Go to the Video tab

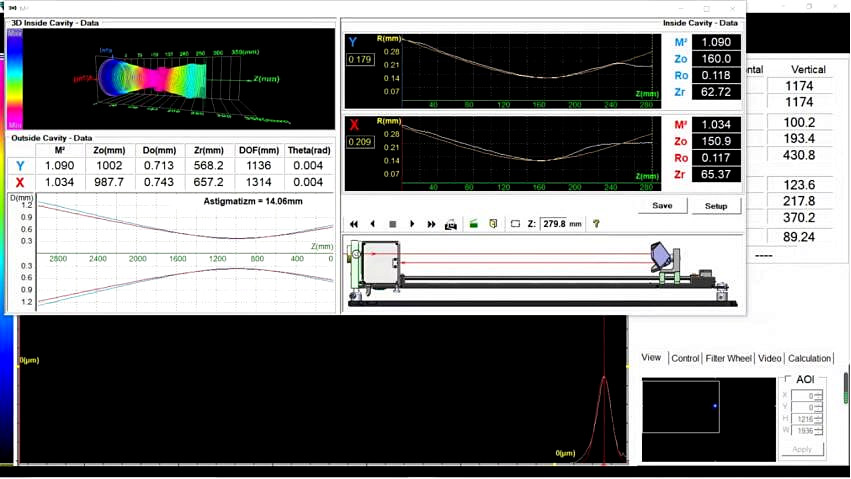click(769, 358)
